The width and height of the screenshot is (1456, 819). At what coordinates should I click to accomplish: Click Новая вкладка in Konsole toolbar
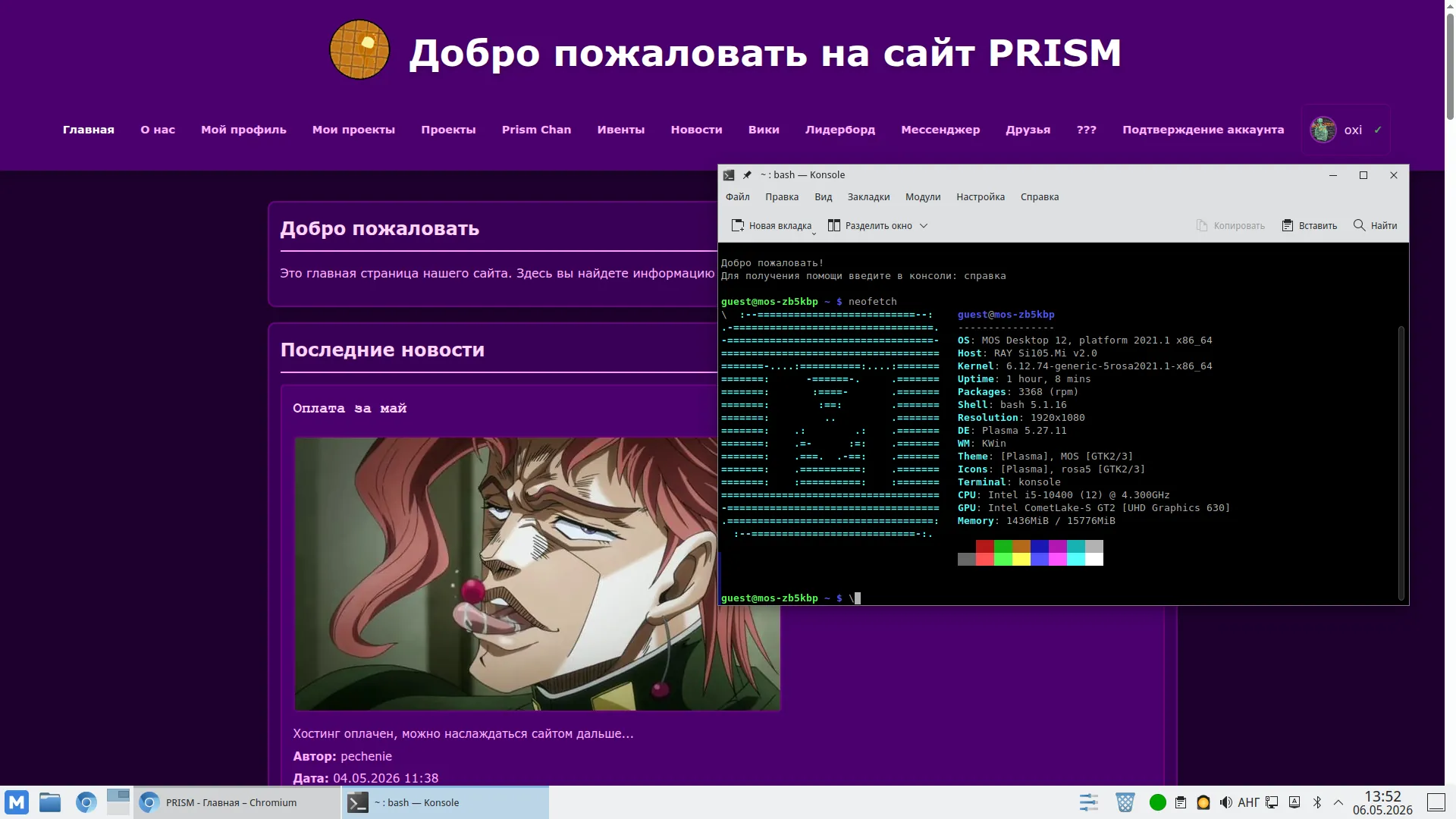pyautogui.click(x=772, y=226)
